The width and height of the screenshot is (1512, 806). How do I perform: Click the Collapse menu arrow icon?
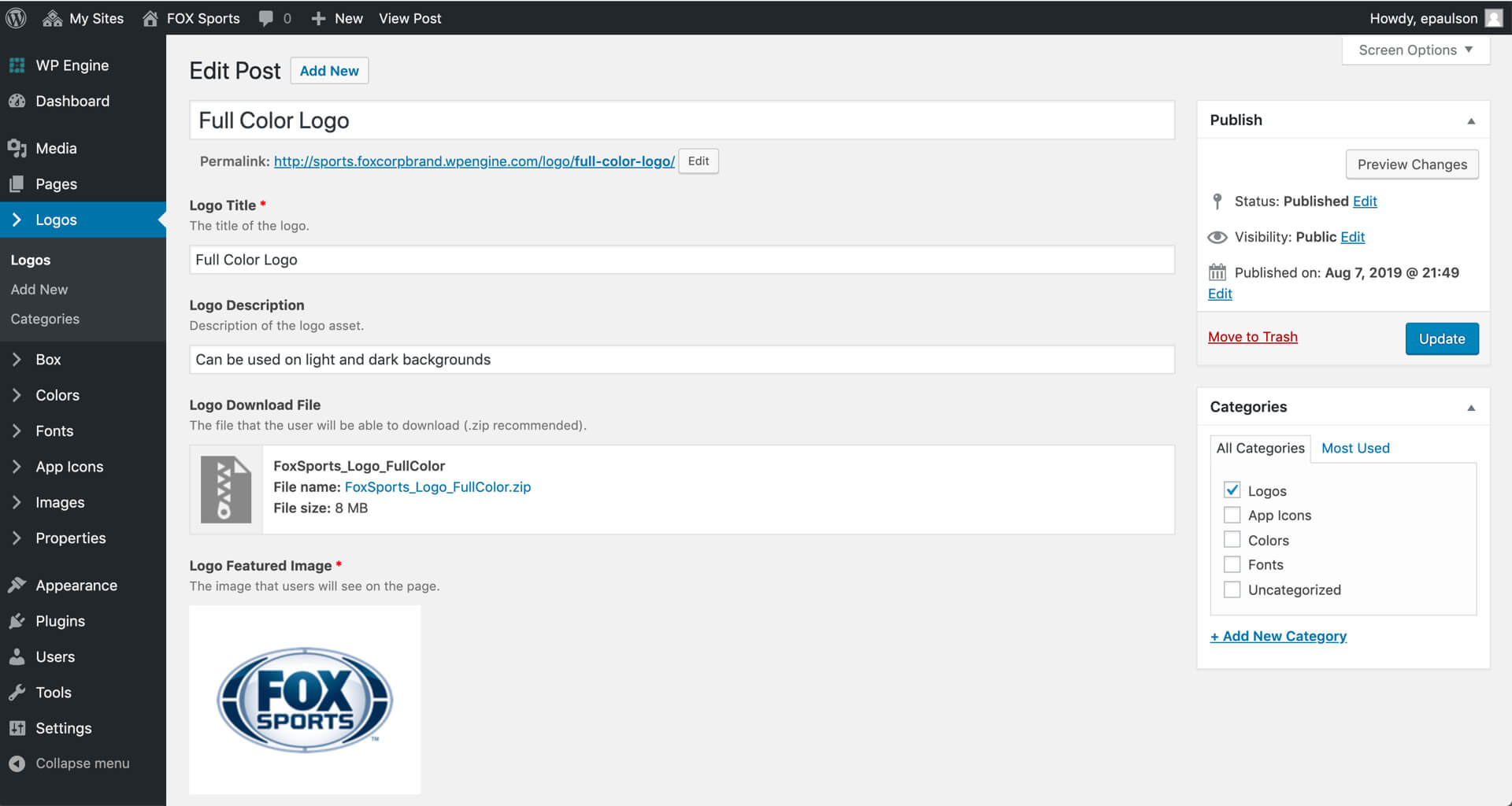click(x=17, y=763)
